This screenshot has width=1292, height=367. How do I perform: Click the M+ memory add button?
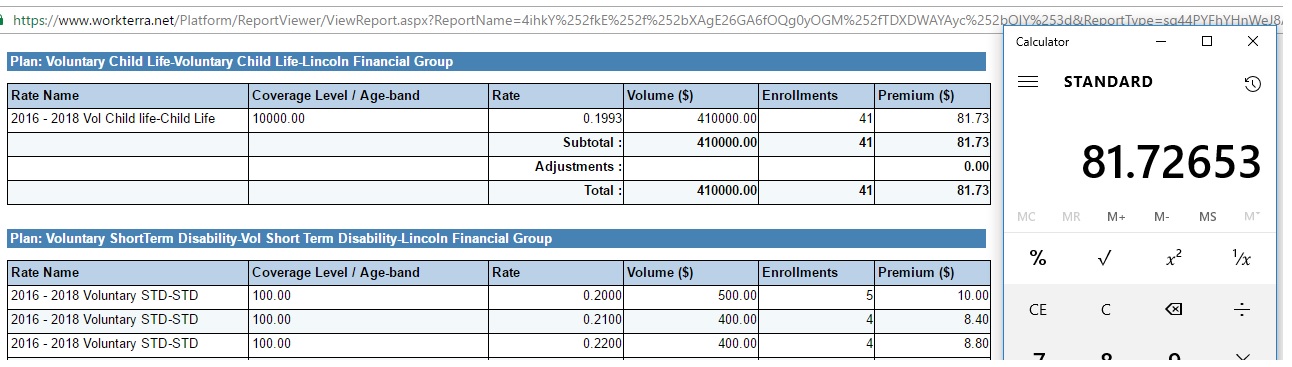1116,216
